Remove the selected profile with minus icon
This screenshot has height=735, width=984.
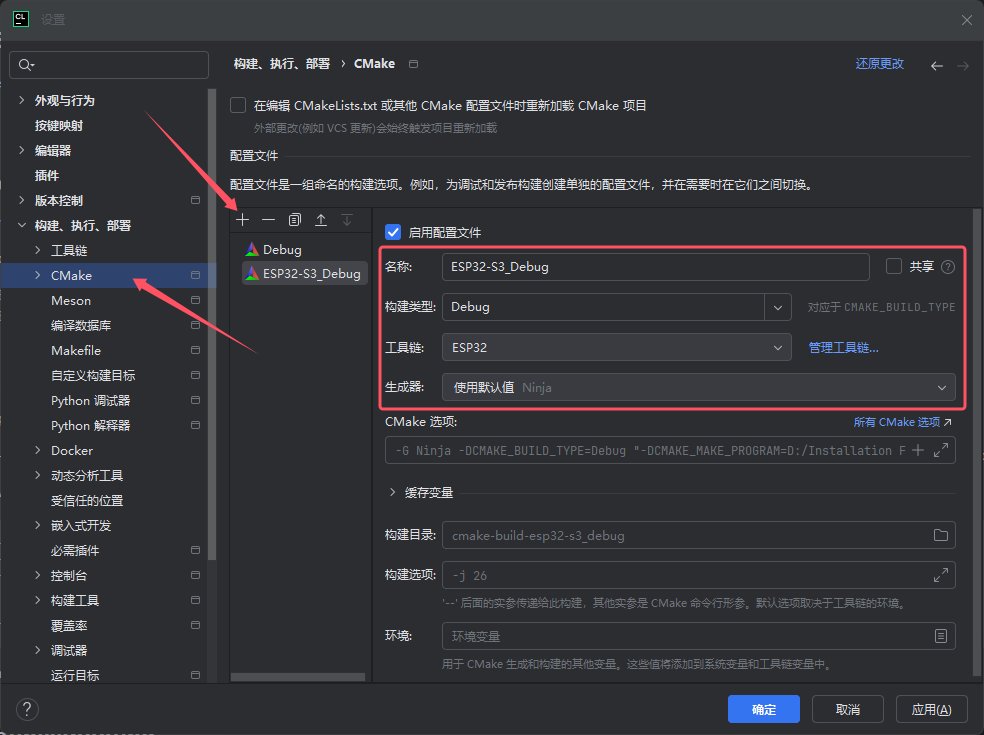(269, 220)
